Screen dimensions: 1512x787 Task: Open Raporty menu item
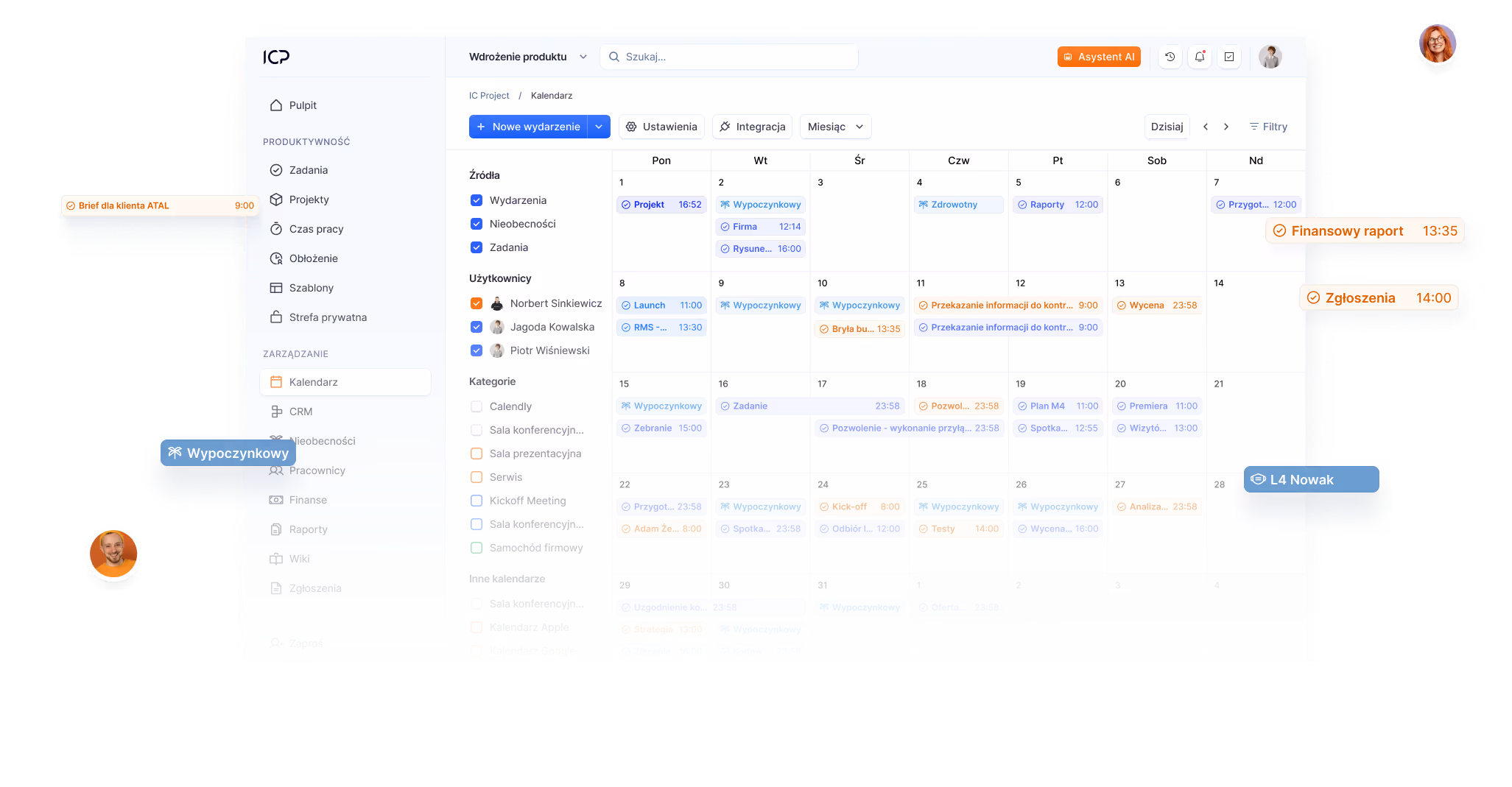point(308,529)
